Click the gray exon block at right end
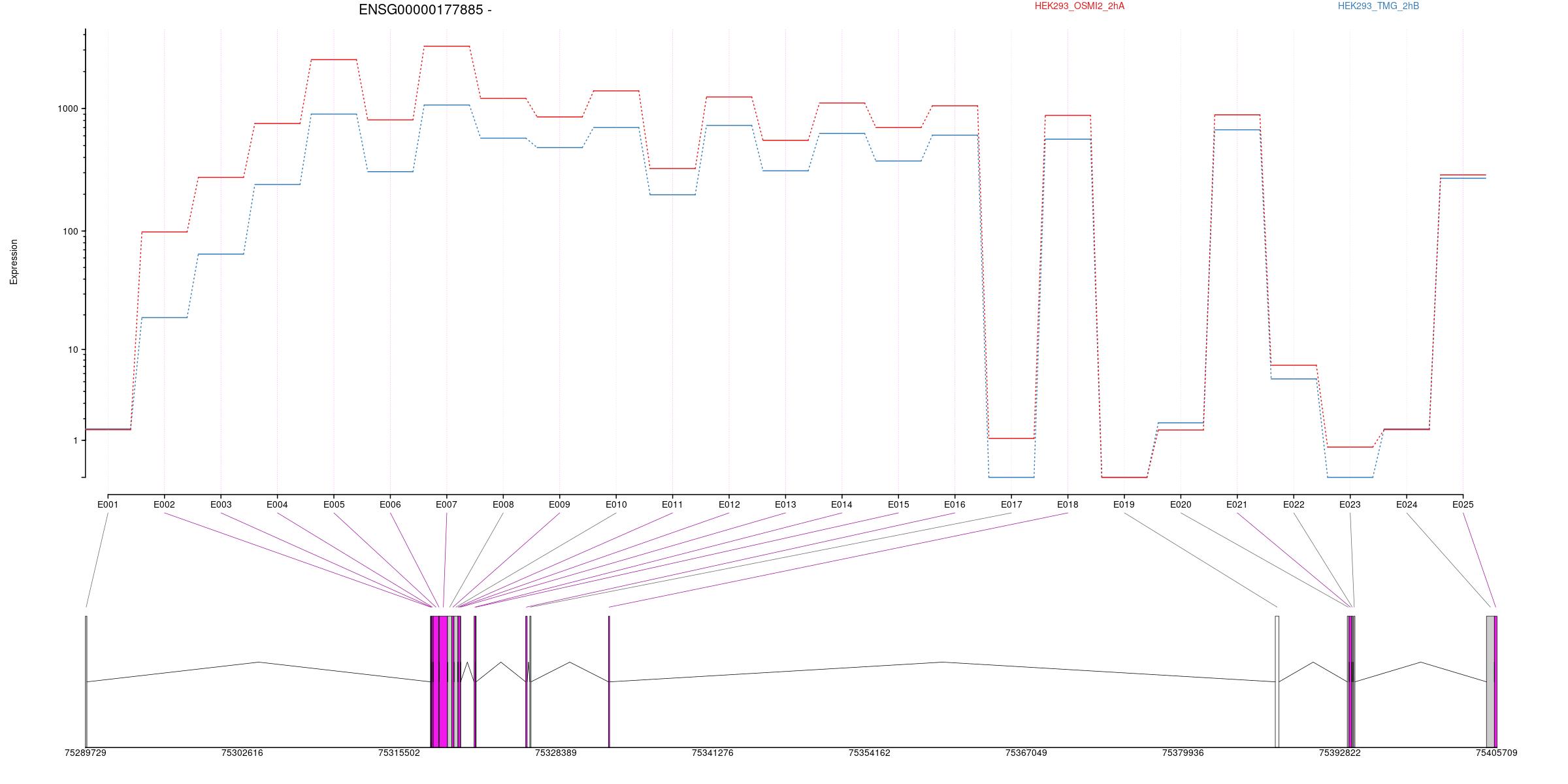Image resolution: width=1568 pixels, height=784 pixels. pyautogui.click(x=1490, y=681)
